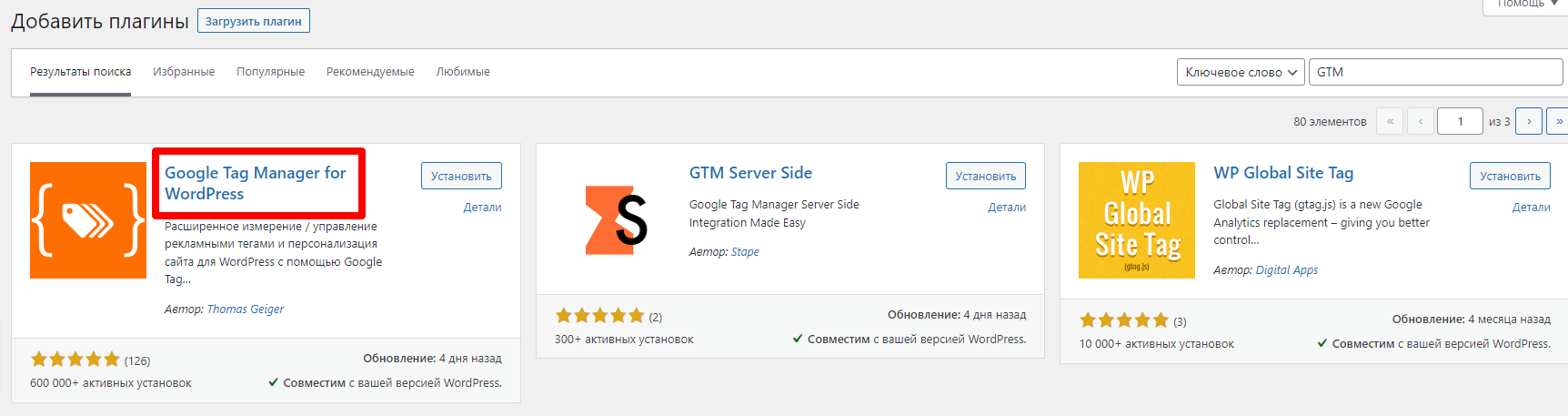Open the Ключевое слово search type dropdown
Viewport: 1568px width, 416px height.
tap(1241, 72)
